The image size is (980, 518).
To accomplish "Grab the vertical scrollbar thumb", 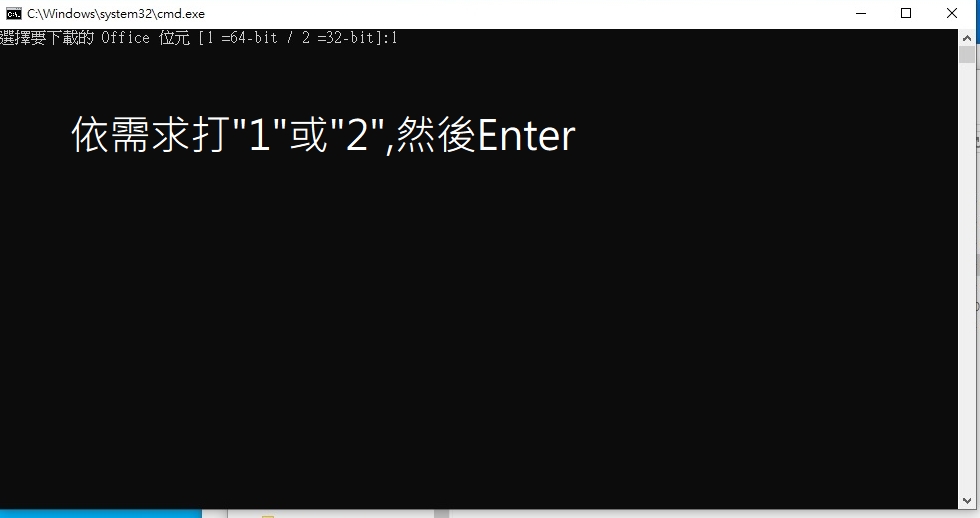I will [966, 54].
